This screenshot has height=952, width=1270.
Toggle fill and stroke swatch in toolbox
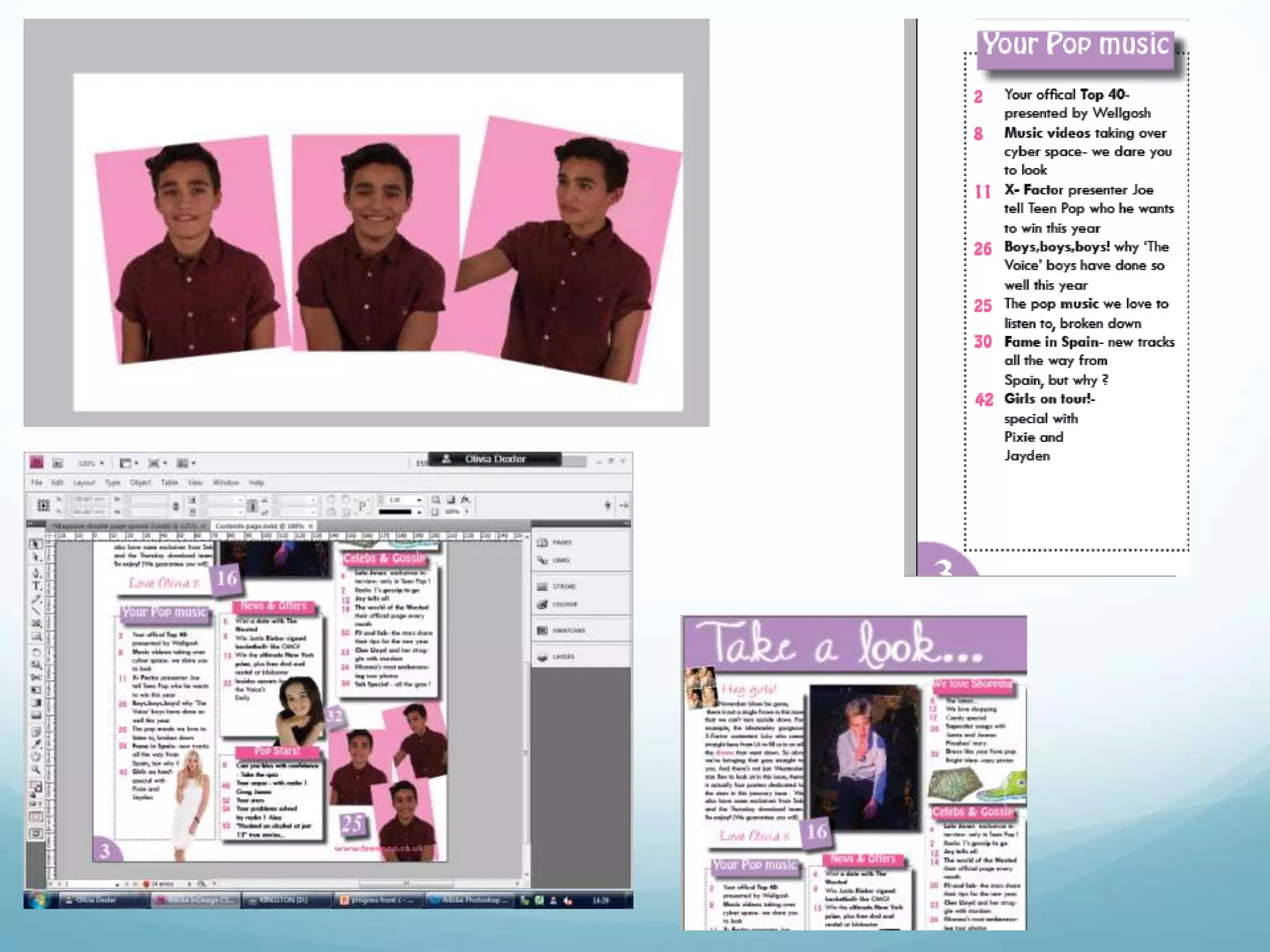click(36, 787)
